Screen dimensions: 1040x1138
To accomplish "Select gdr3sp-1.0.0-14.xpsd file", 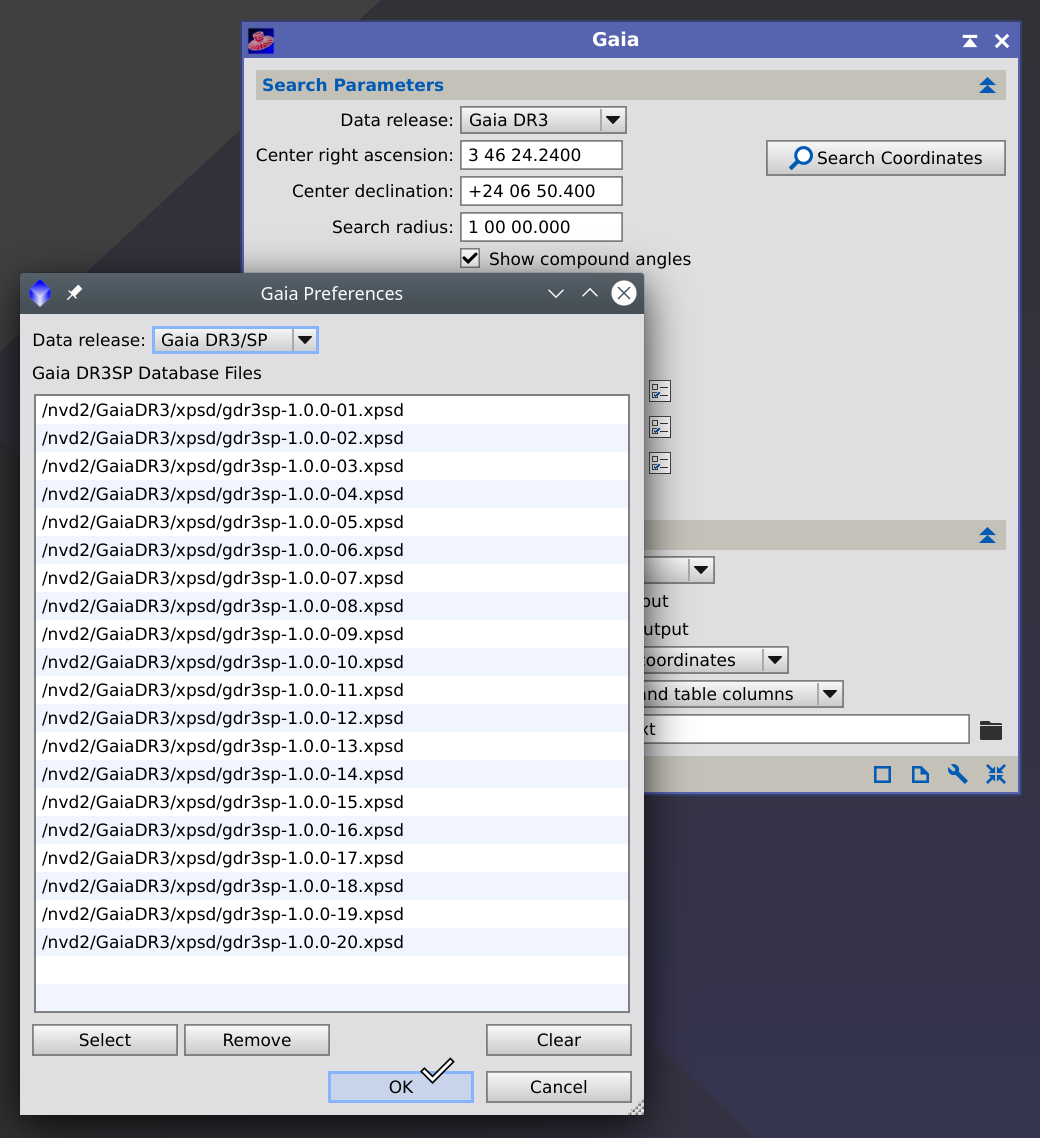I will [332, 774].
